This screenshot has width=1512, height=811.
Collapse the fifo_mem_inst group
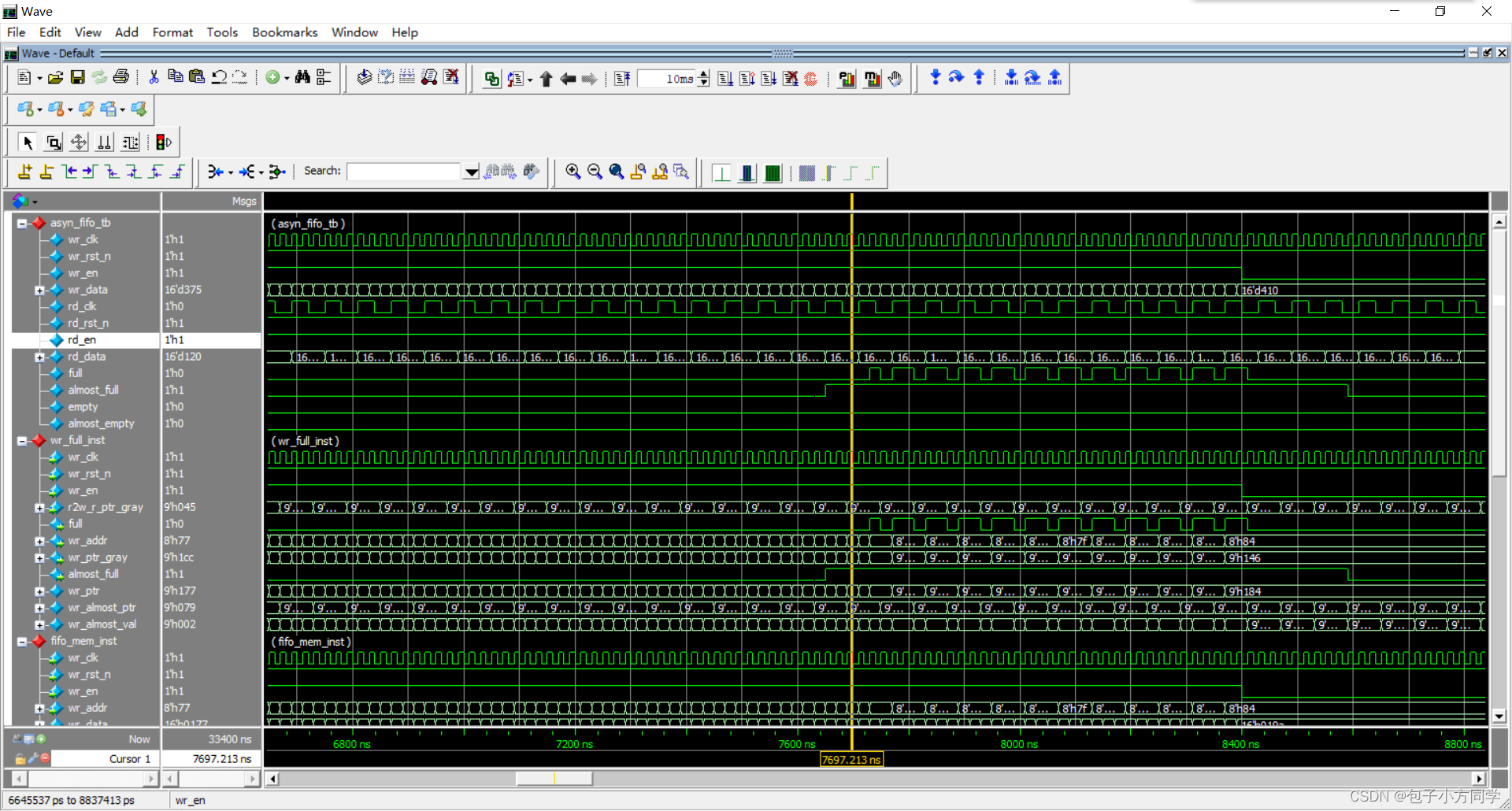pyautogui.click(x=22, y=642)
